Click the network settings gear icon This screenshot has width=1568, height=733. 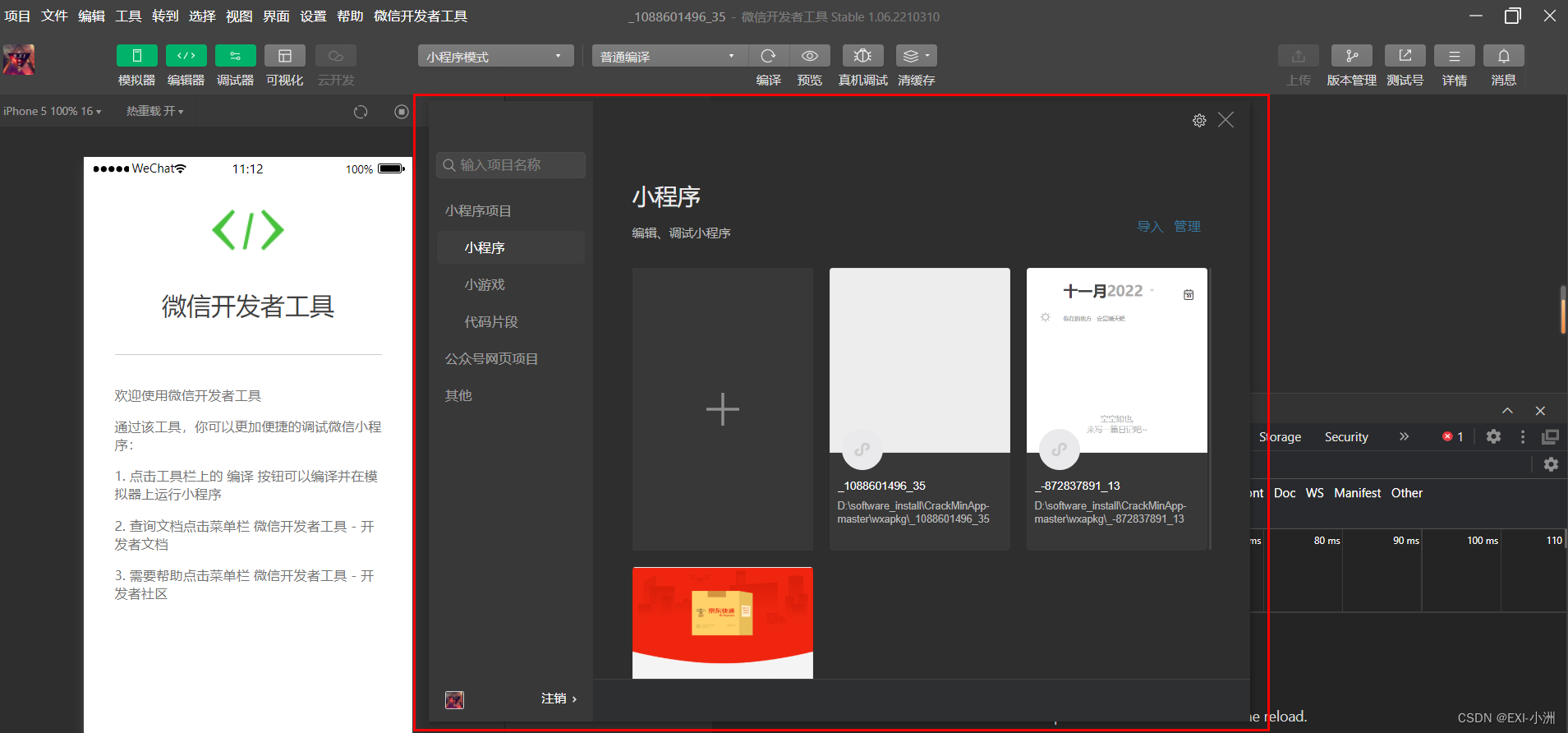(x=1551, y=464)
